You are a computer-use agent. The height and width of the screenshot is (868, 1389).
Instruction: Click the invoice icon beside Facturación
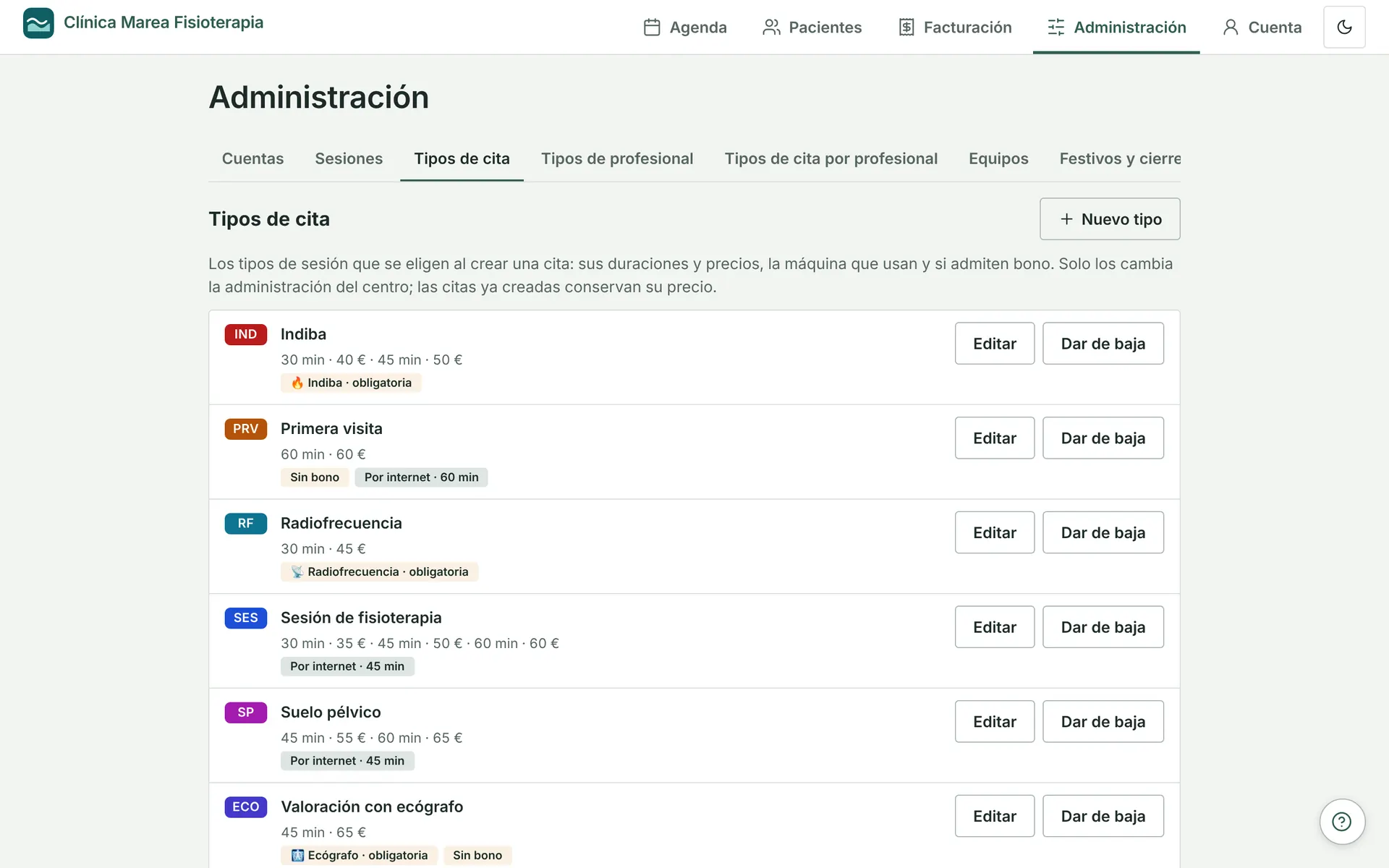pyautogui.click(x=906, y=27)
